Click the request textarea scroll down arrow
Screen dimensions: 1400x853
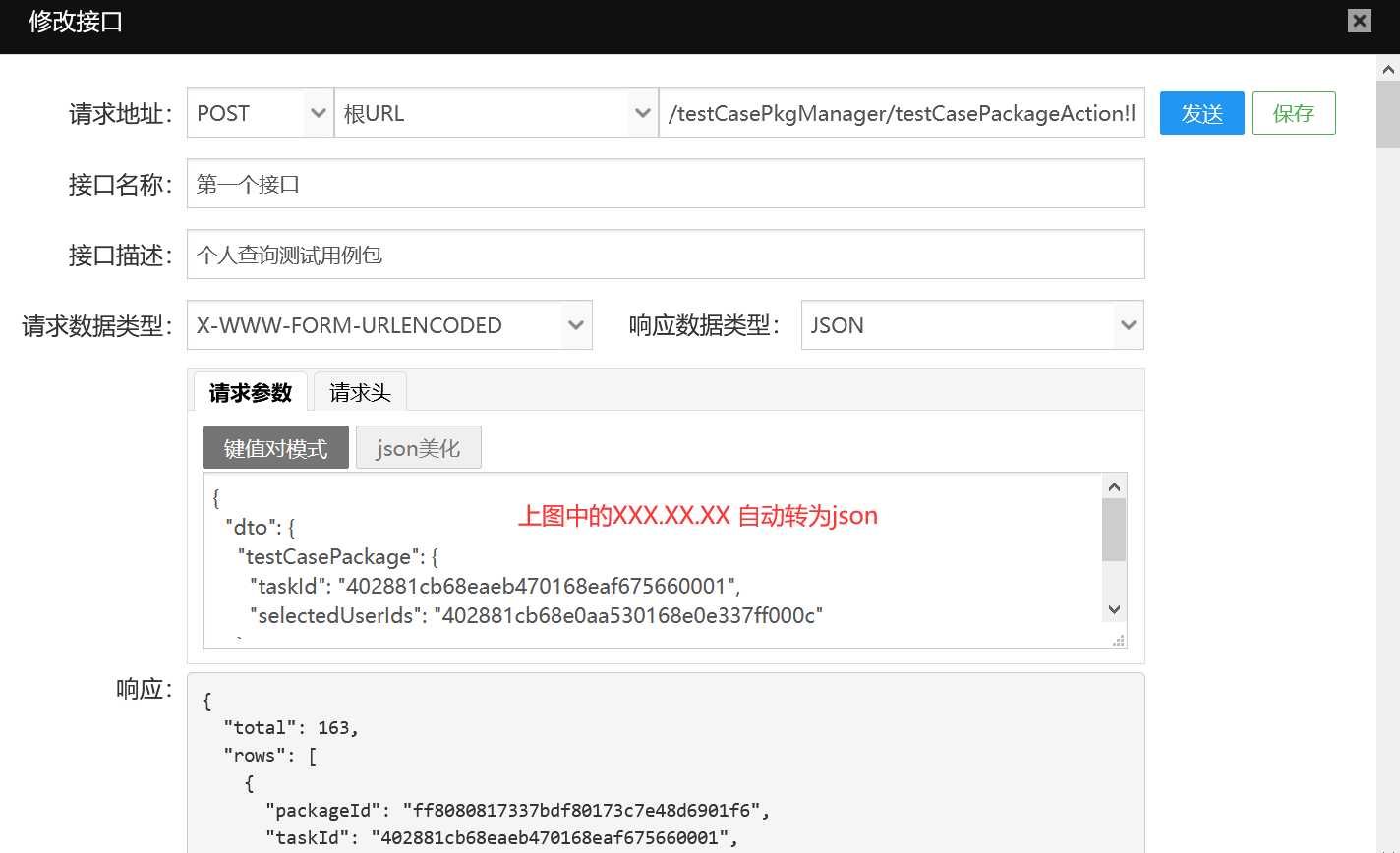pyautogui.click(x=1114, y=609)
